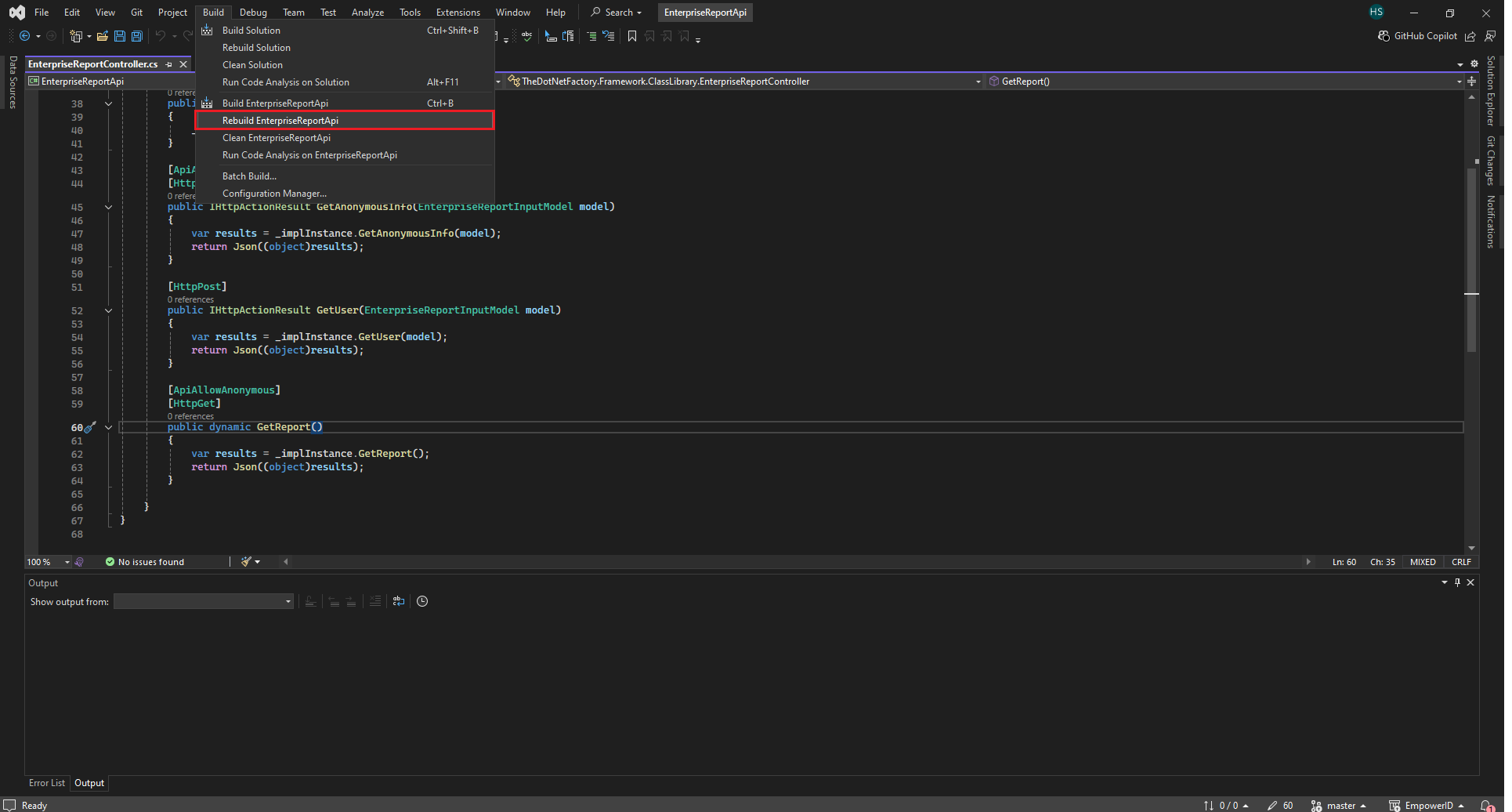
Task: Open the Git Changes side tab
Action: coord(1491,160)
